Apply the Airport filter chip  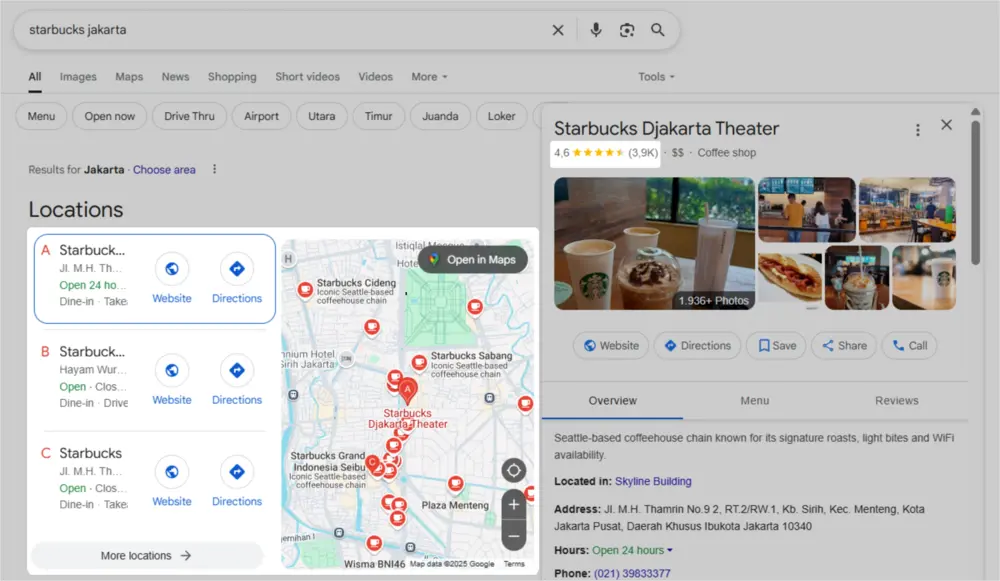click(x=261, y=116)
